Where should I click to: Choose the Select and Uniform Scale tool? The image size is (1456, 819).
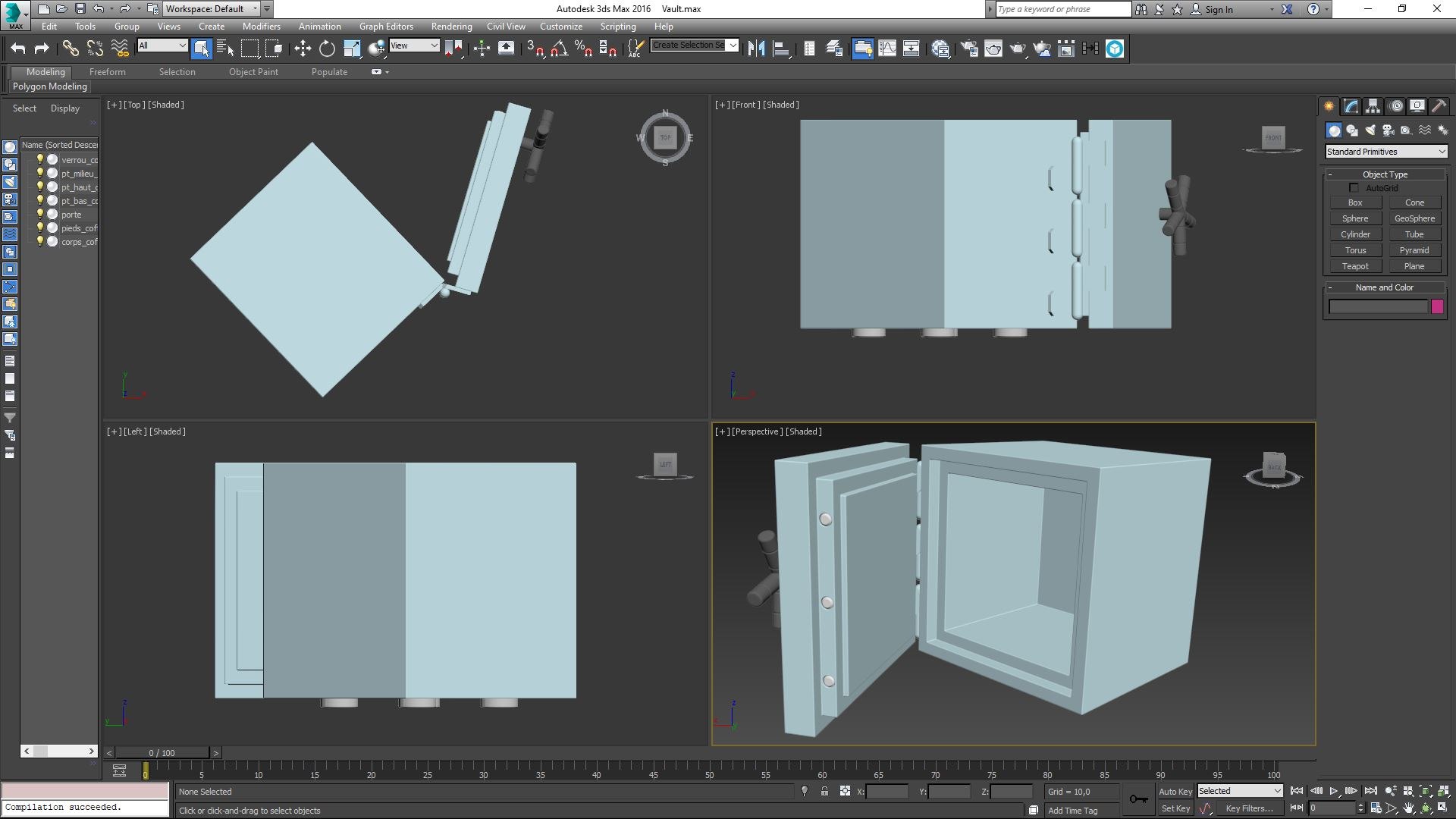[x=352, y=49]
